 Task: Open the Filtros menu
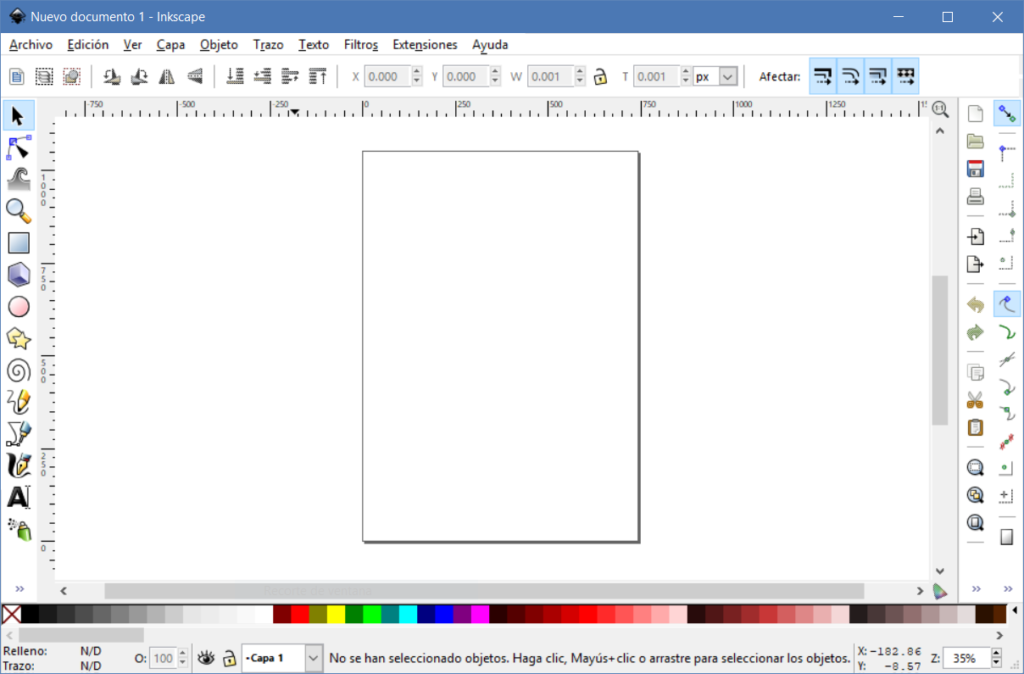(360, 45)
